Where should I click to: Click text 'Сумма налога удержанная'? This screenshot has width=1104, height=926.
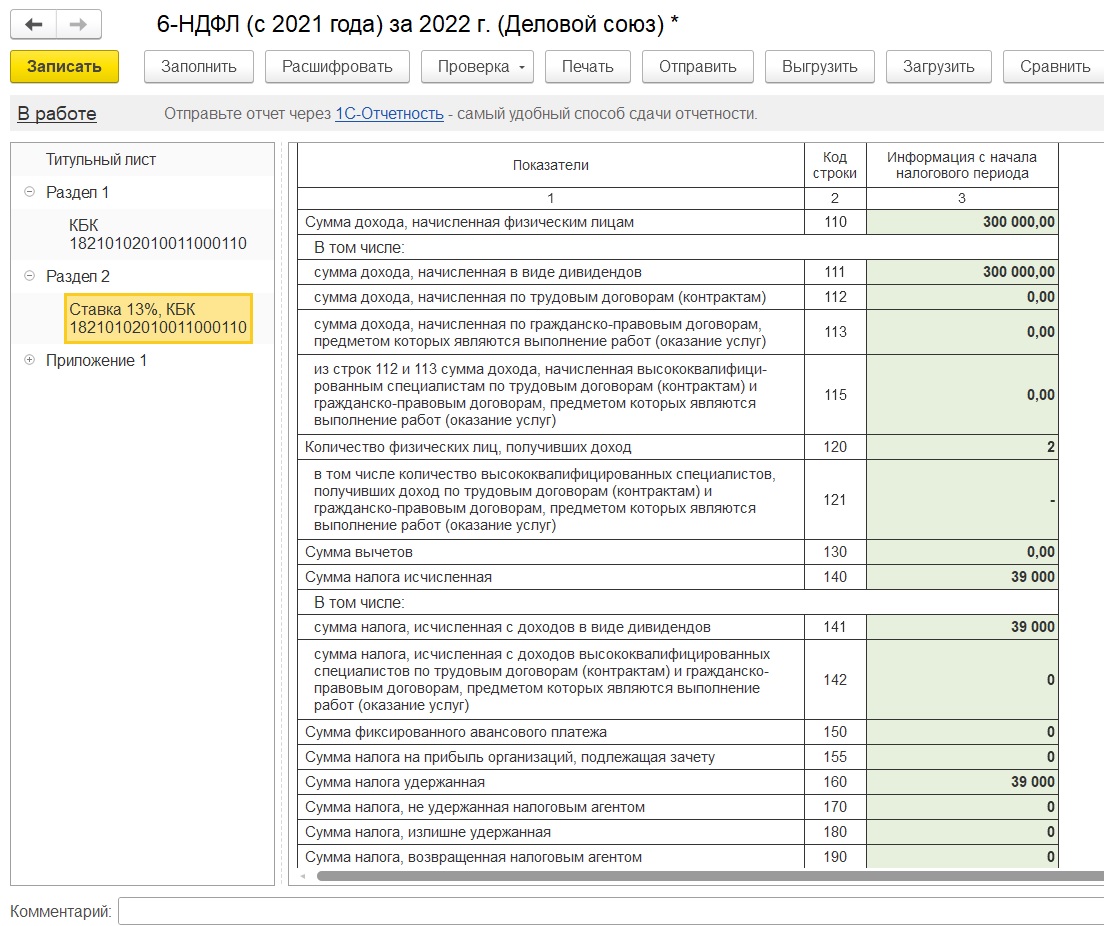(x=394, y=782)
